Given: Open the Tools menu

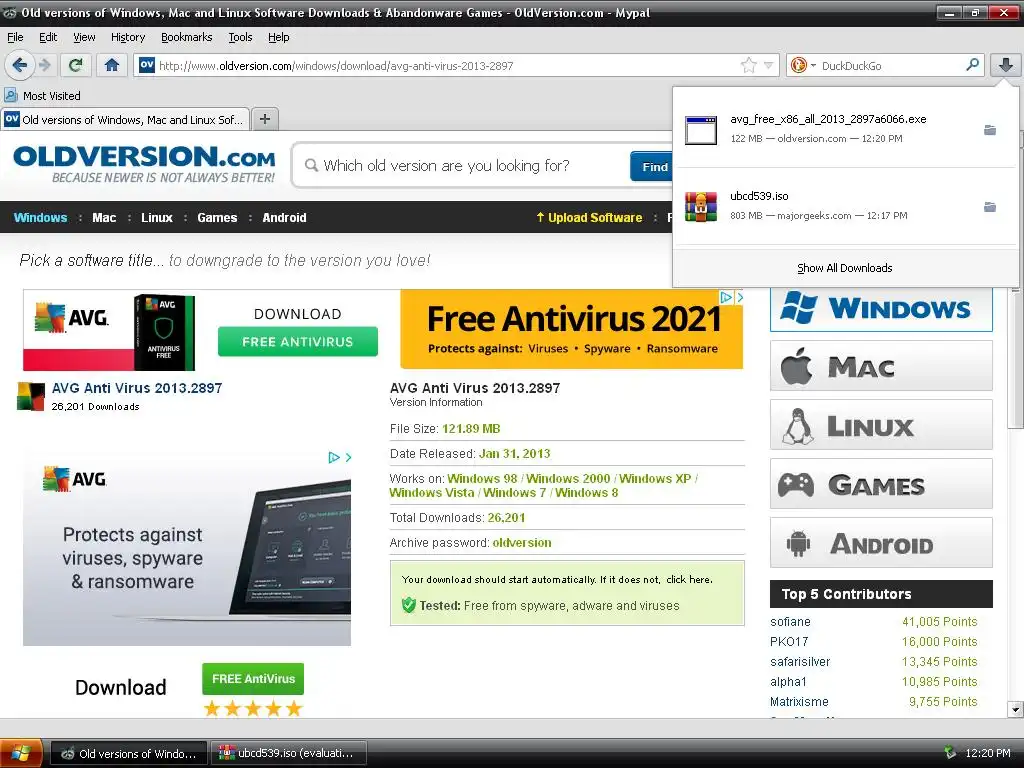Looking at the screenshot, I should click(240, 37).
